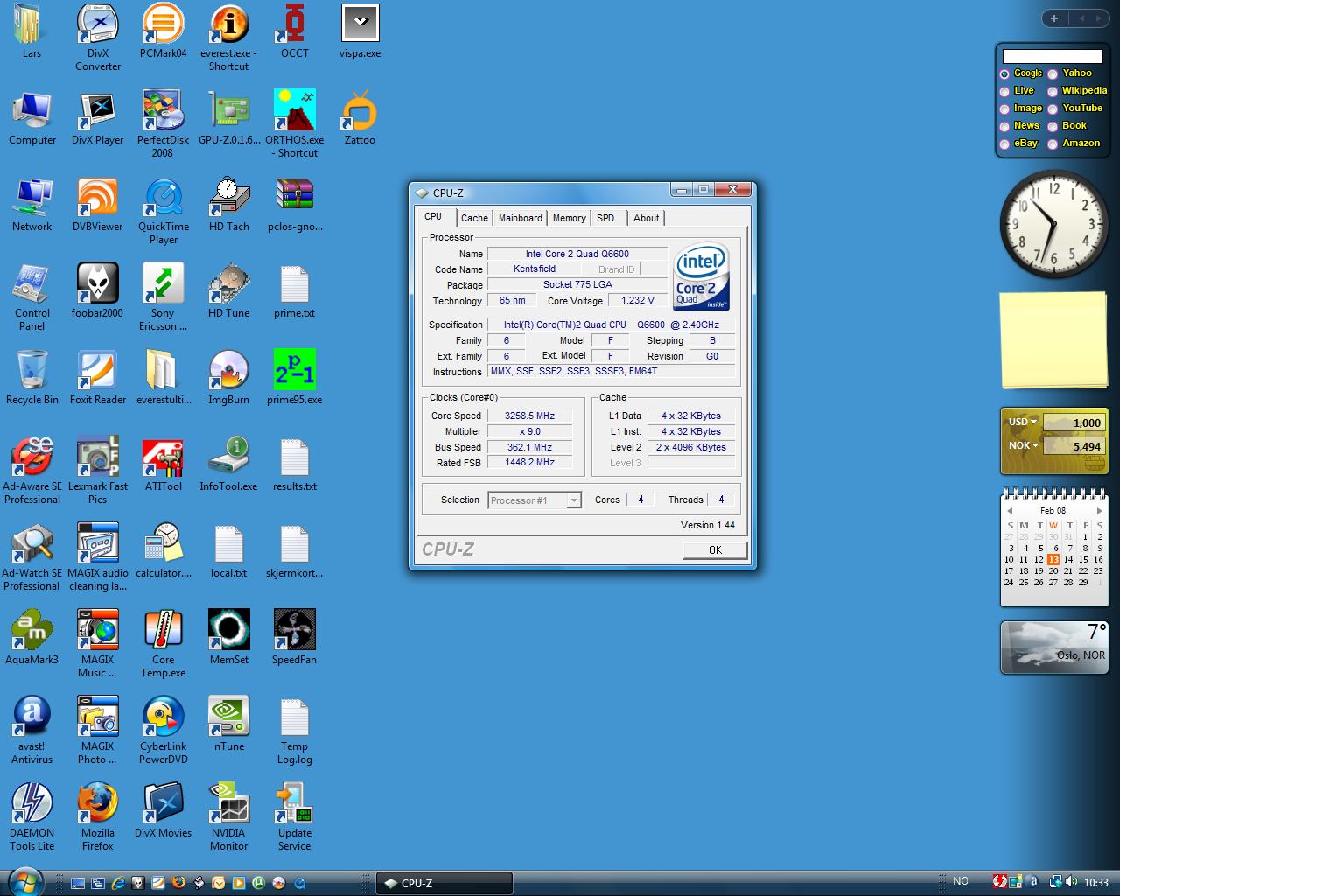Open the MemSet desktop icon
Image resolution: width=1323 pixels, height=896 pixels.
pos(228,631)
